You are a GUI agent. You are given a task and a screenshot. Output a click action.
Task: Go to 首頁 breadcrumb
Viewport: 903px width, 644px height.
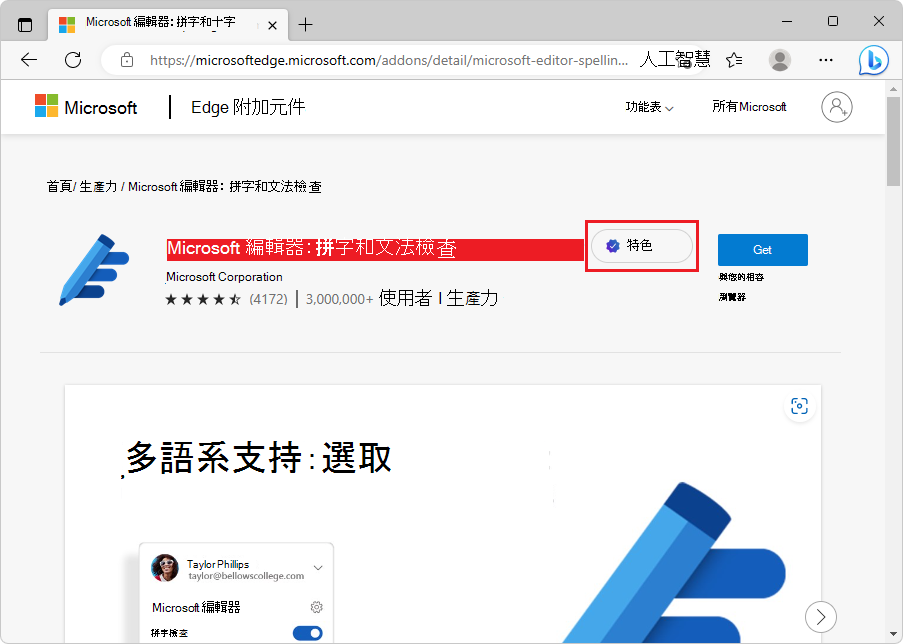(x=59, y=187)
